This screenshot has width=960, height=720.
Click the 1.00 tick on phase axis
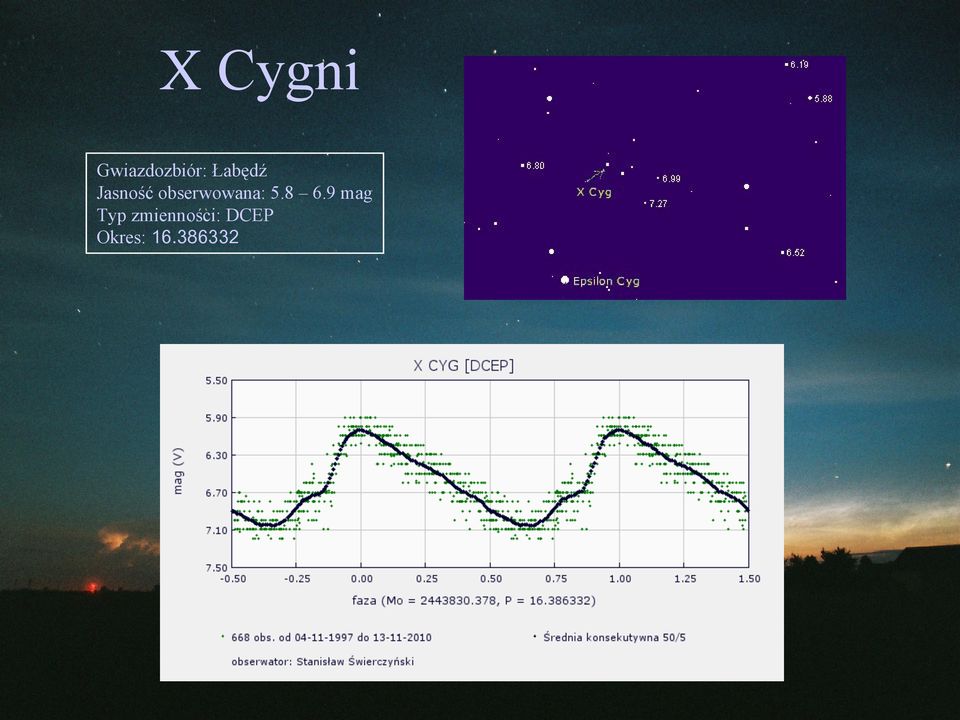point(620,579)
